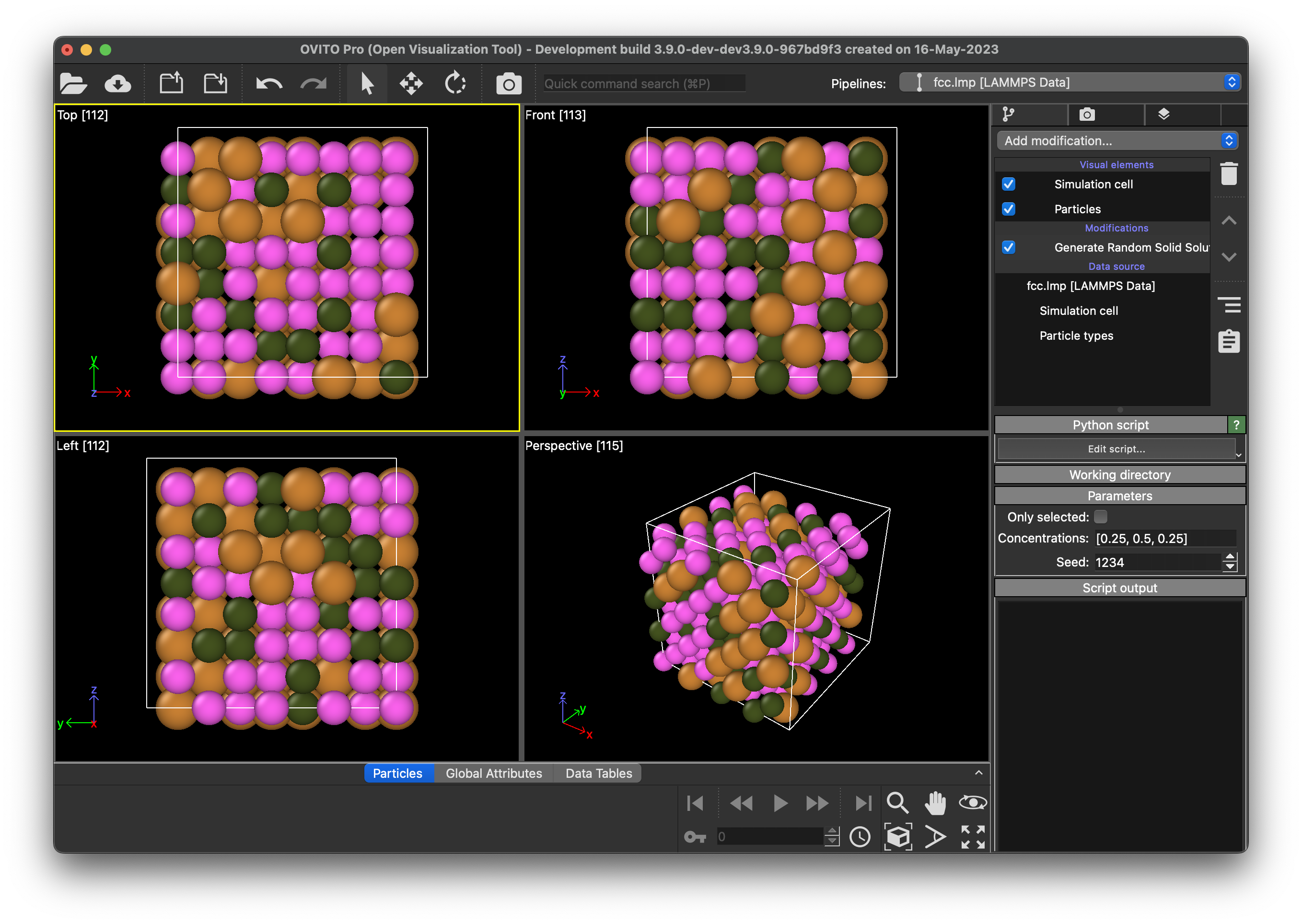Select the move translation tool
Viewport: 1302px width, 924px height.
[411, 84]
